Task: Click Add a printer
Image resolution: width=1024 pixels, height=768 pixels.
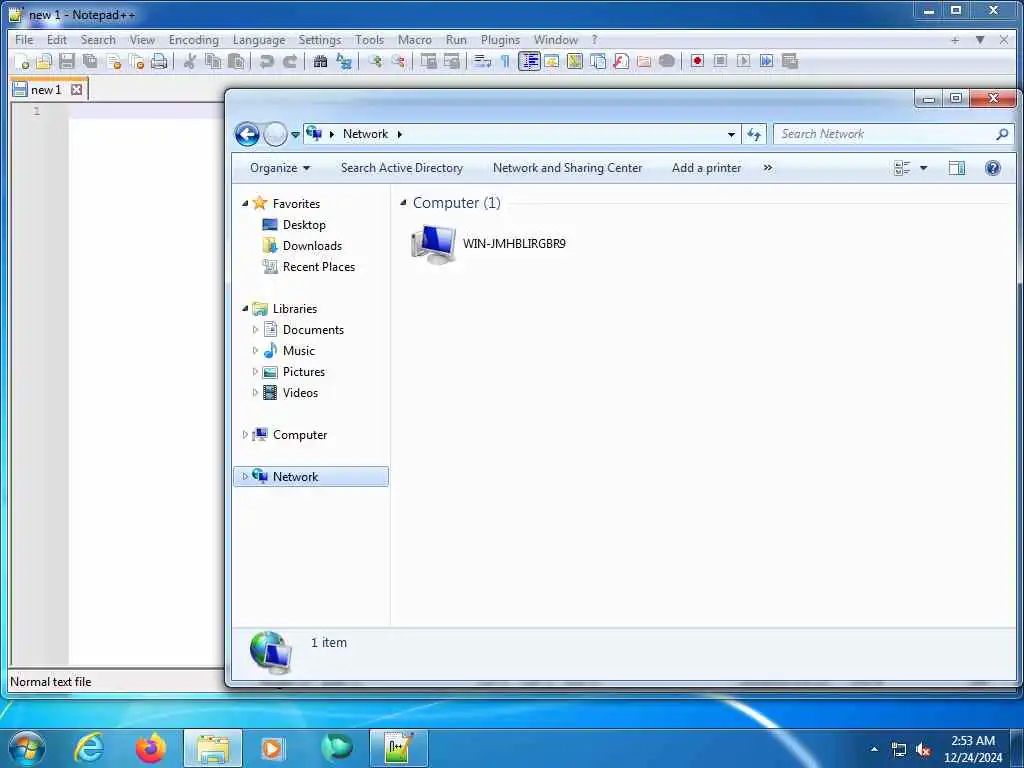Action: pyautogui.click(x=706, y=168)
